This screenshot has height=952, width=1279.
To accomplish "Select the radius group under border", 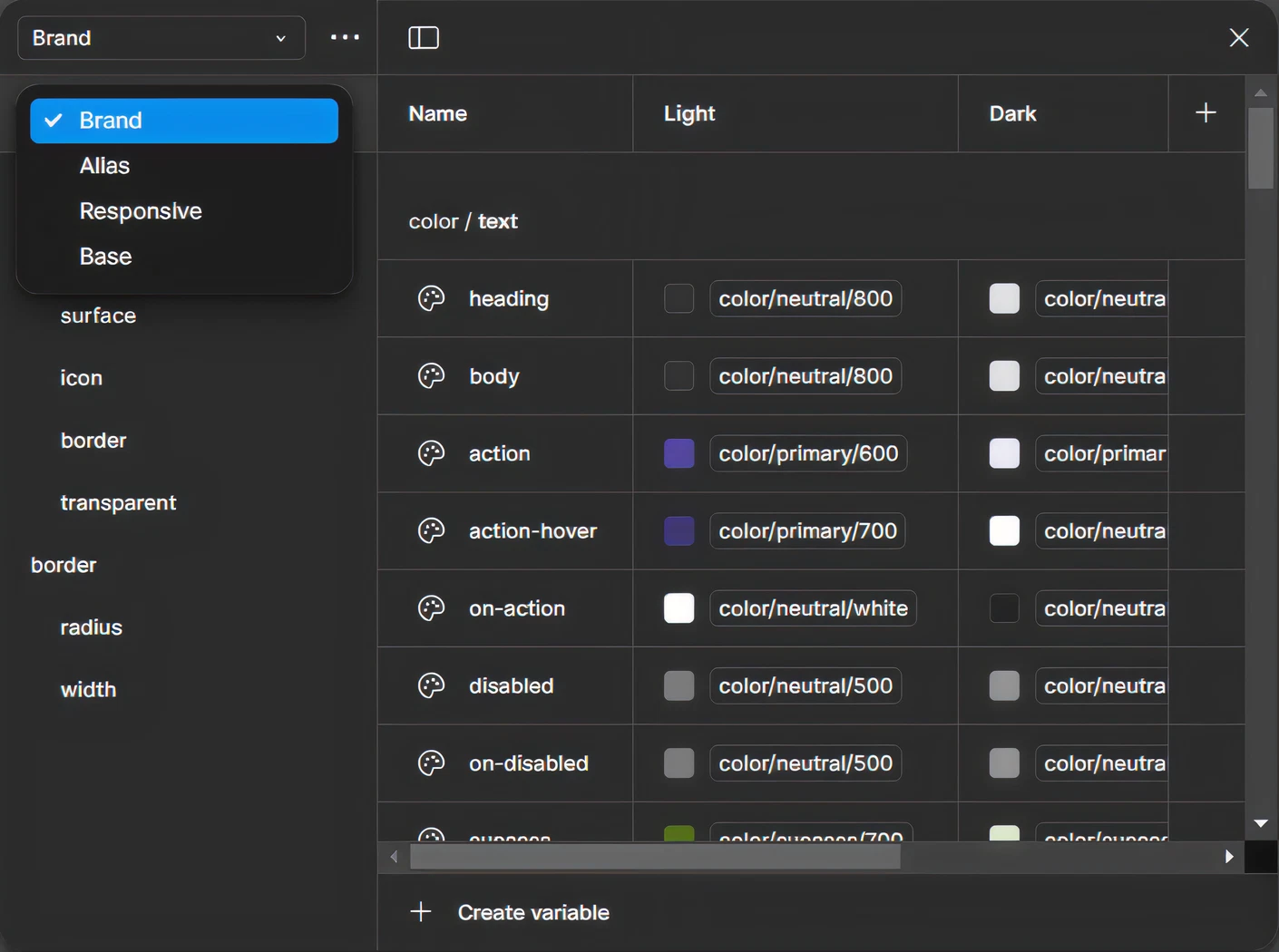I will point(91,627).
